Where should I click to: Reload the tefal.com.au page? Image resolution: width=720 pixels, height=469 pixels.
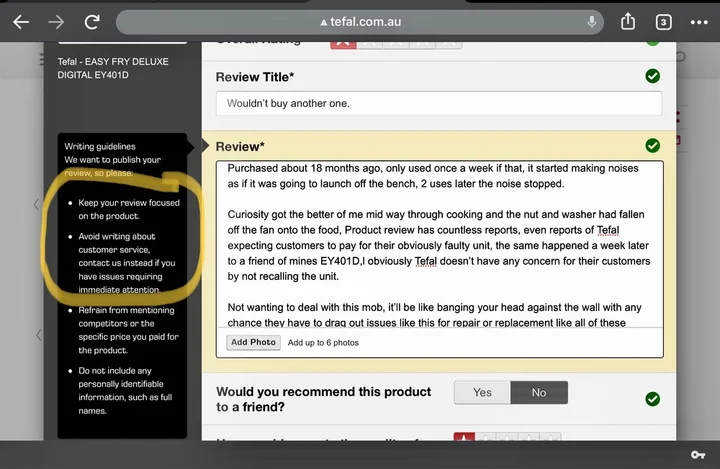click(x=92, y=22)
